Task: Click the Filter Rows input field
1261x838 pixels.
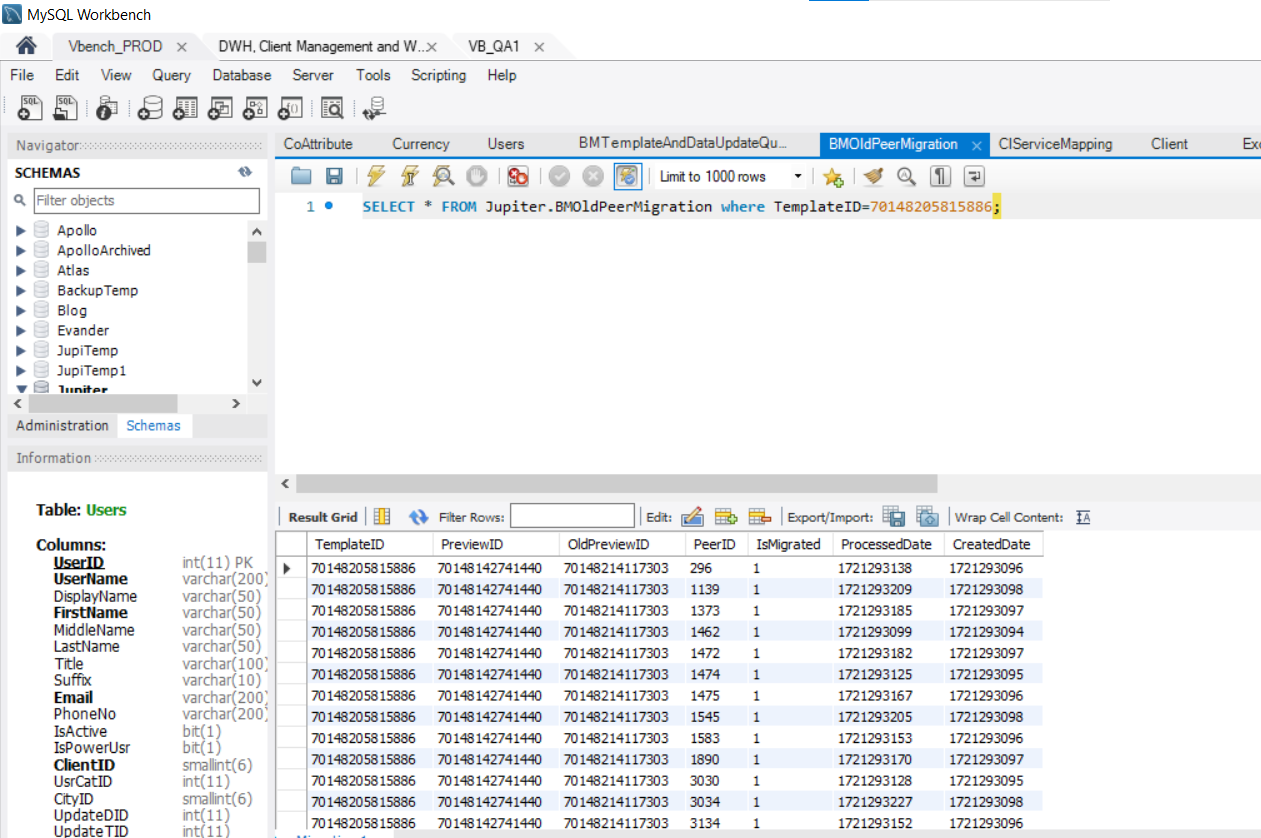Action: tap(572, 516)
